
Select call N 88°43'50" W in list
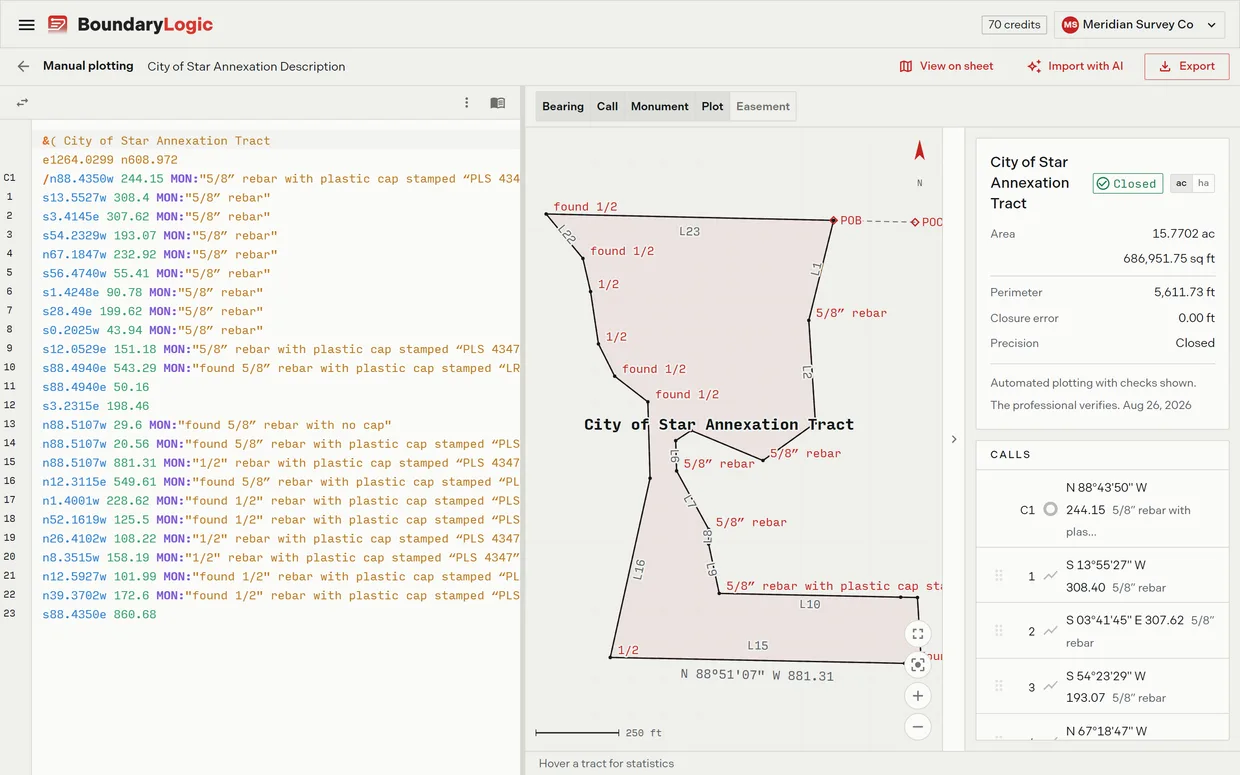coord(1102,509)
